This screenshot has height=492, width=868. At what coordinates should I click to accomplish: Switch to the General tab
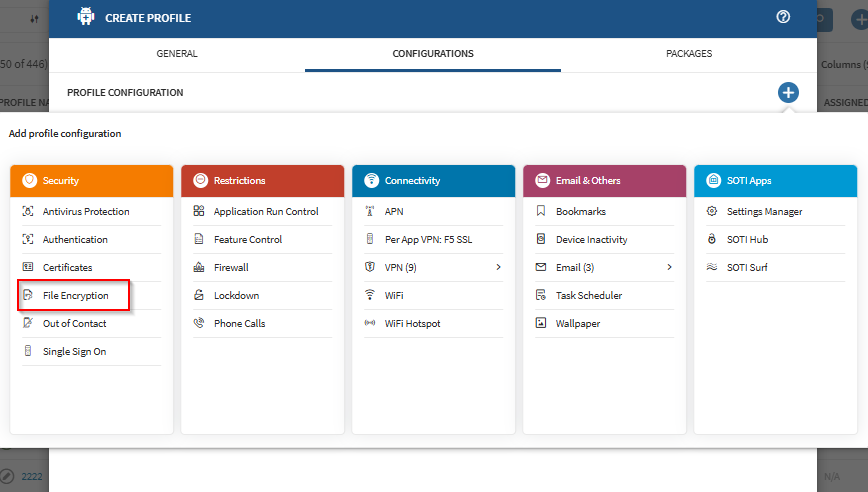(177, 54)
